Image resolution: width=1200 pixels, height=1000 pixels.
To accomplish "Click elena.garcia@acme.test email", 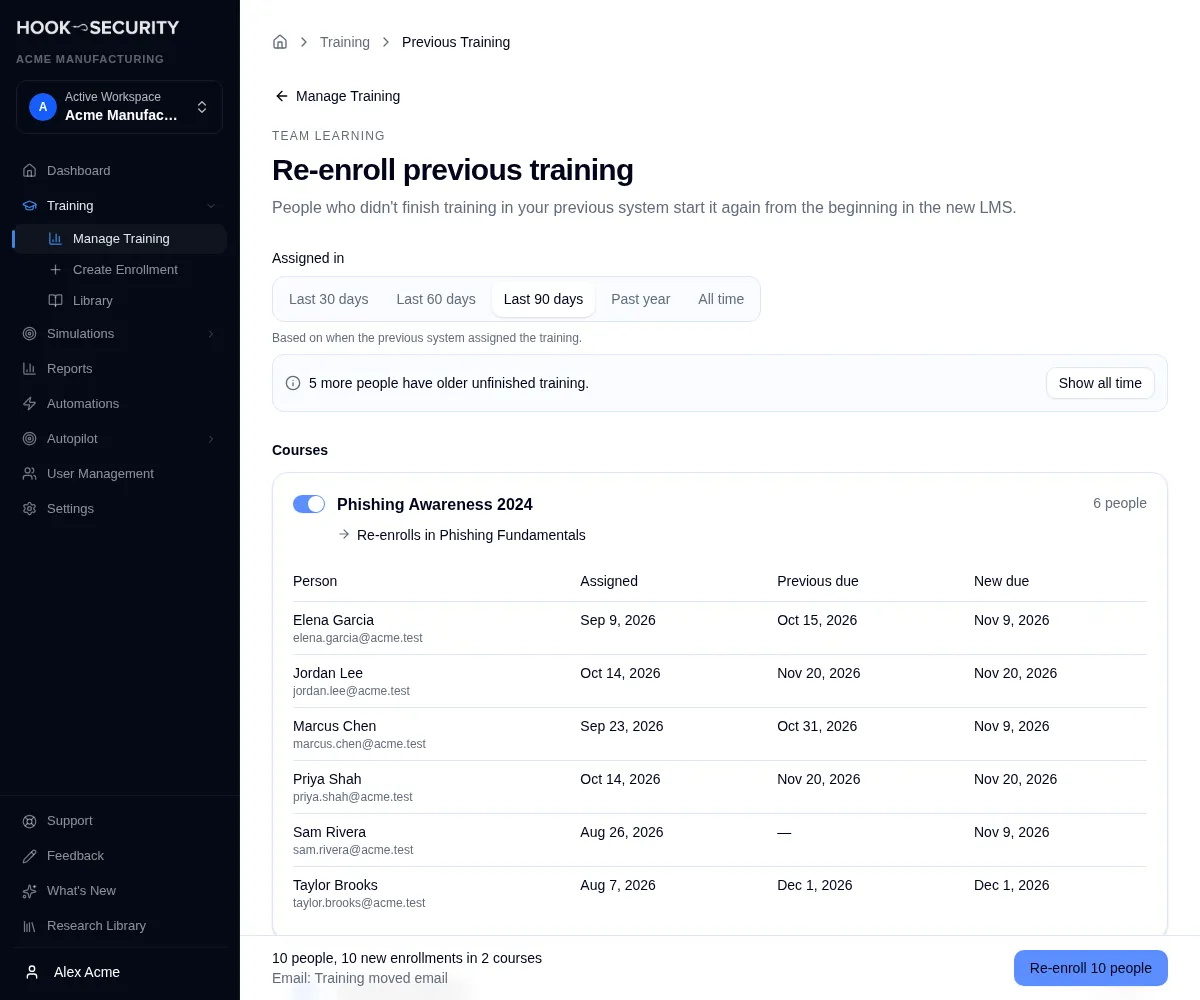I will click(x=358, y=638).
